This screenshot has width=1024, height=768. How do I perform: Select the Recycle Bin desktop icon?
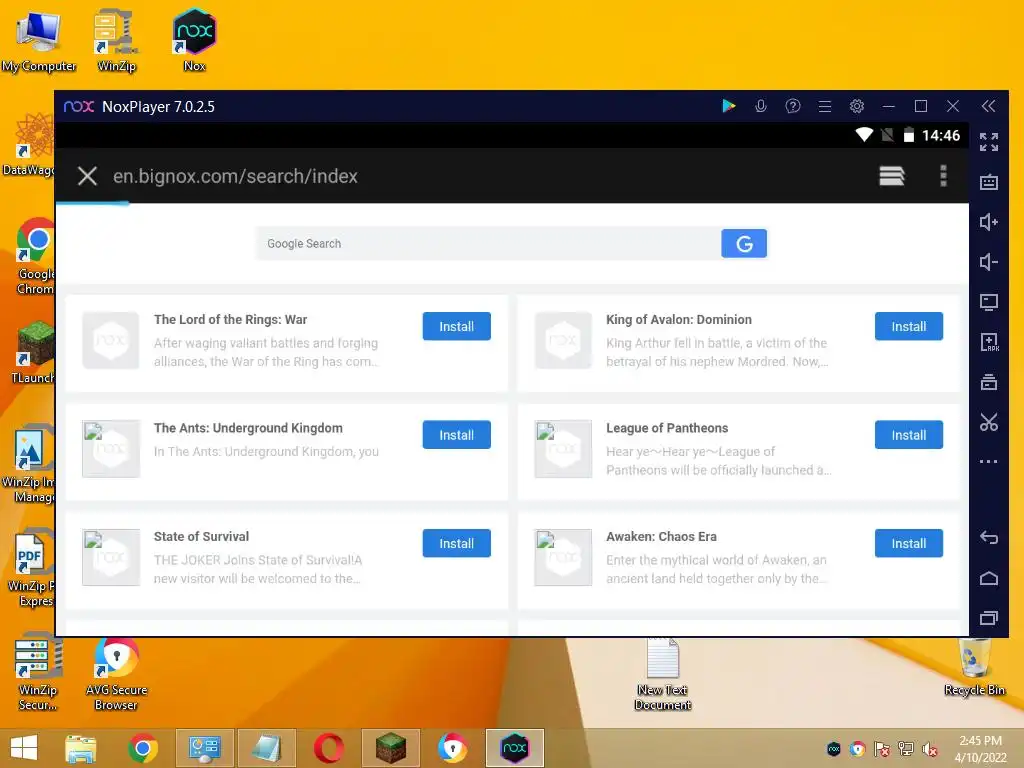pos(974,667)
